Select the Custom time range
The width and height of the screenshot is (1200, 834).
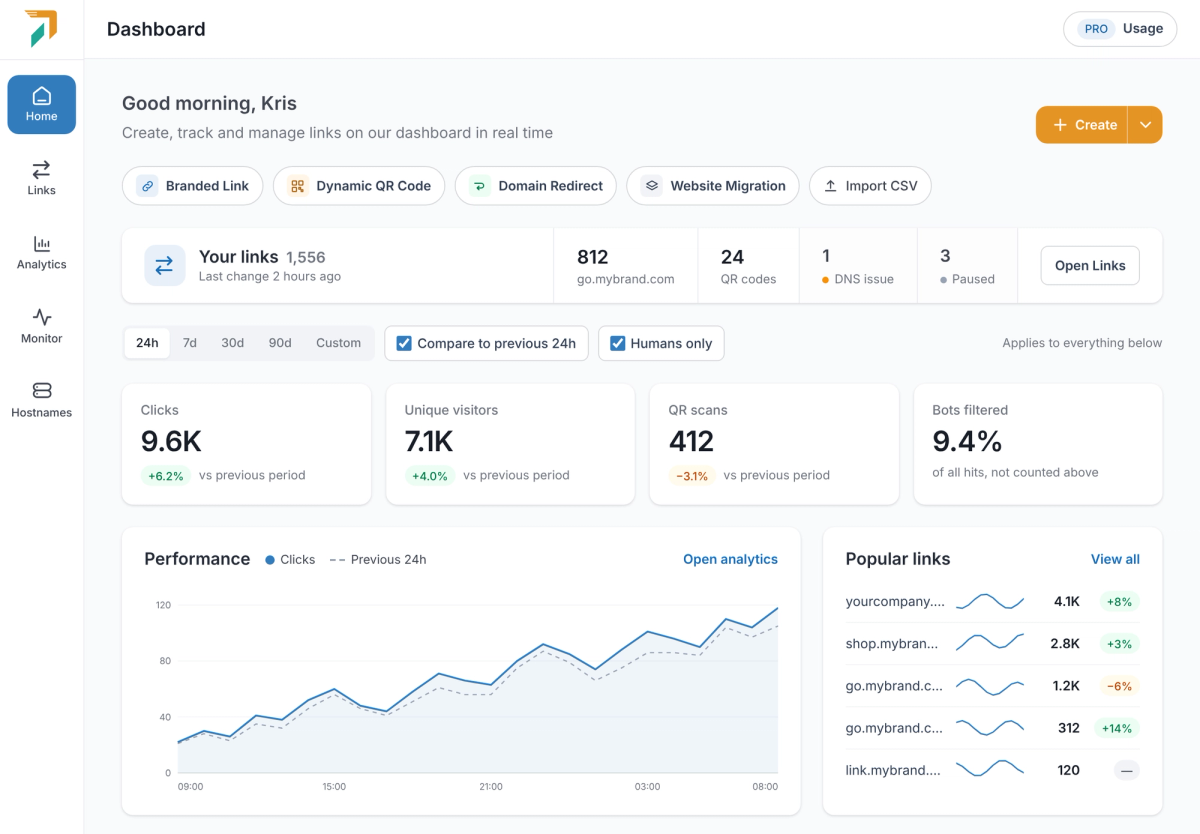(338, 343)
